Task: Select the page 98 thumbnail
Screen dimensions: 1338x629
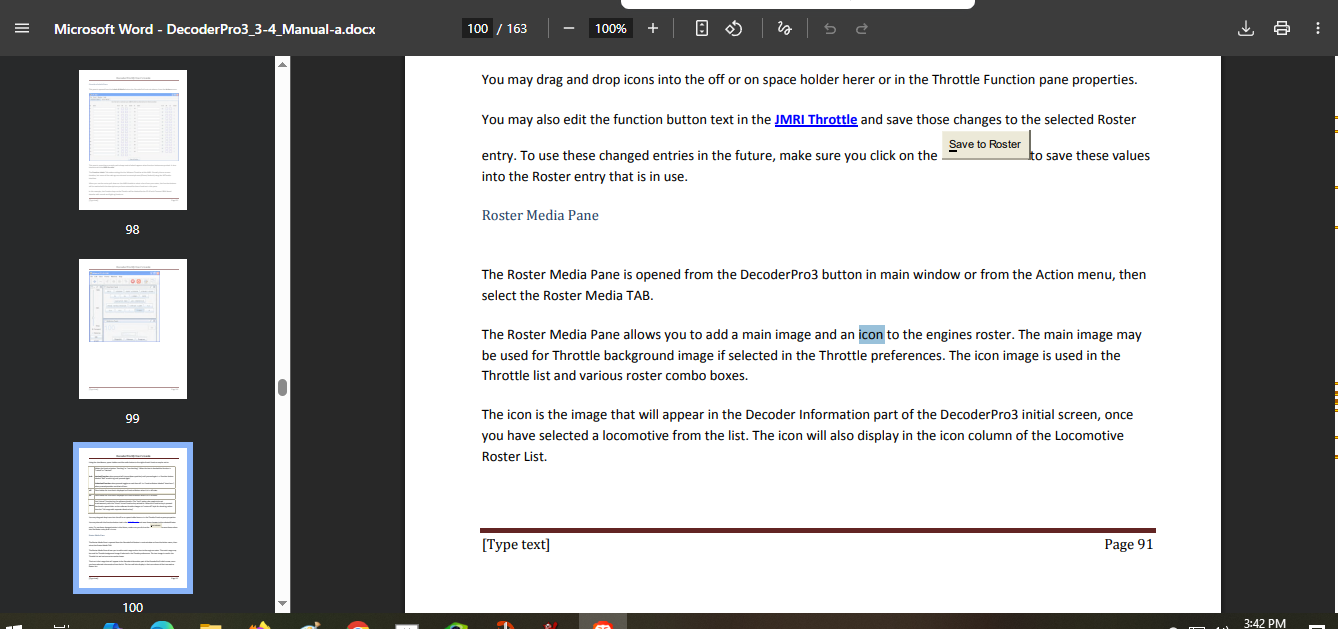Action: pos(133,140)
